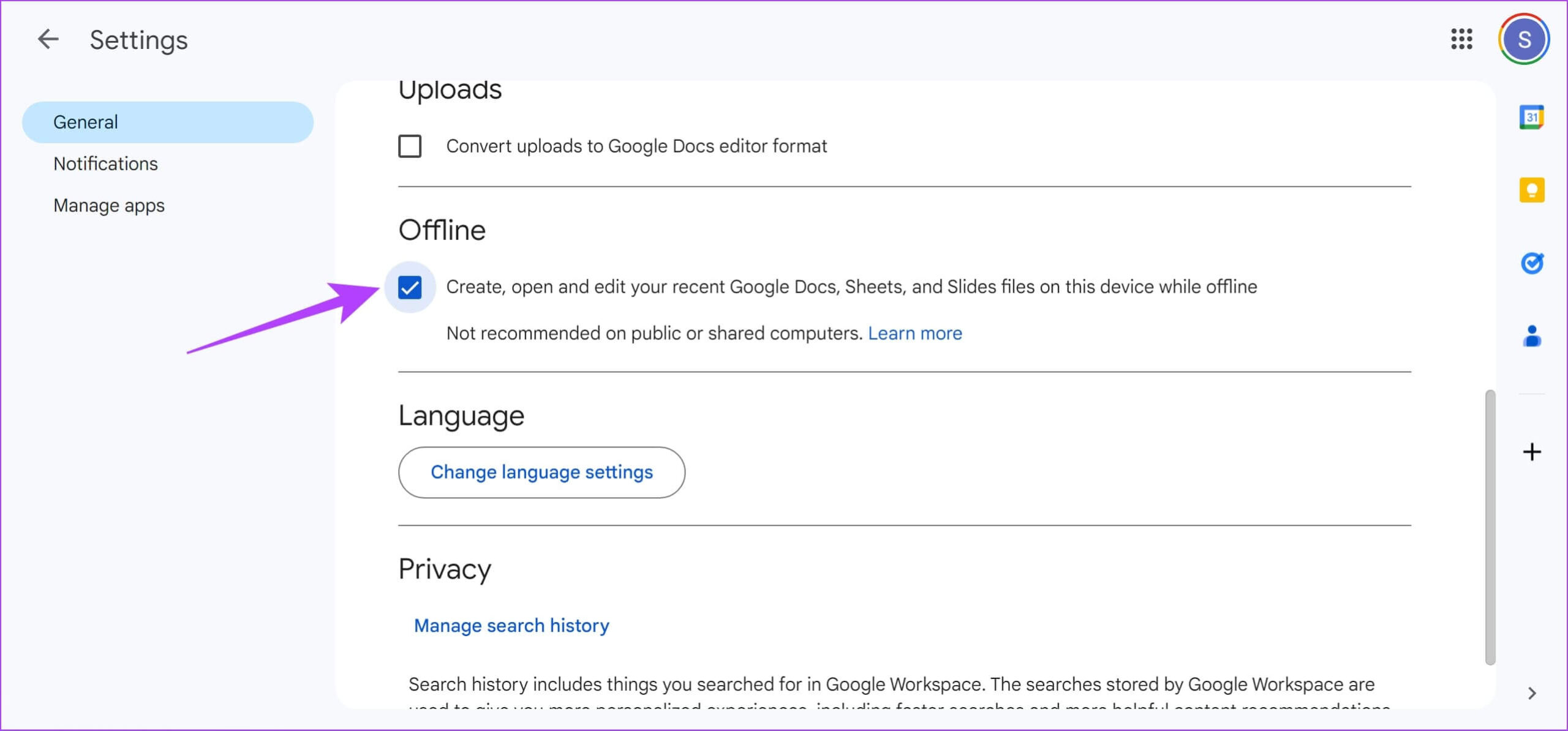
Task: Open Google Tasks side panel
Action: (x=1531, y=263)
